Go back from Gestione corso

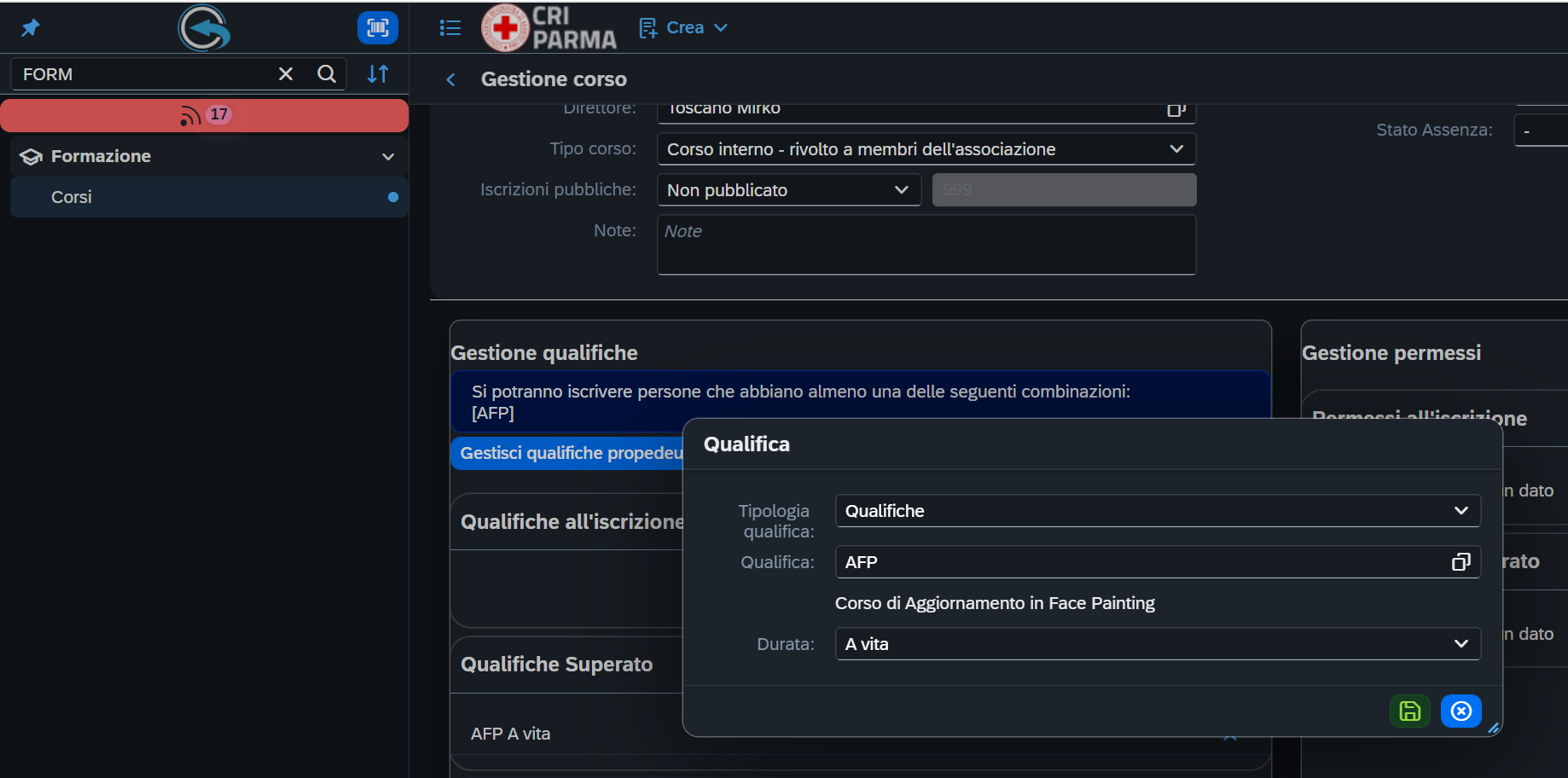pos(450,79)
